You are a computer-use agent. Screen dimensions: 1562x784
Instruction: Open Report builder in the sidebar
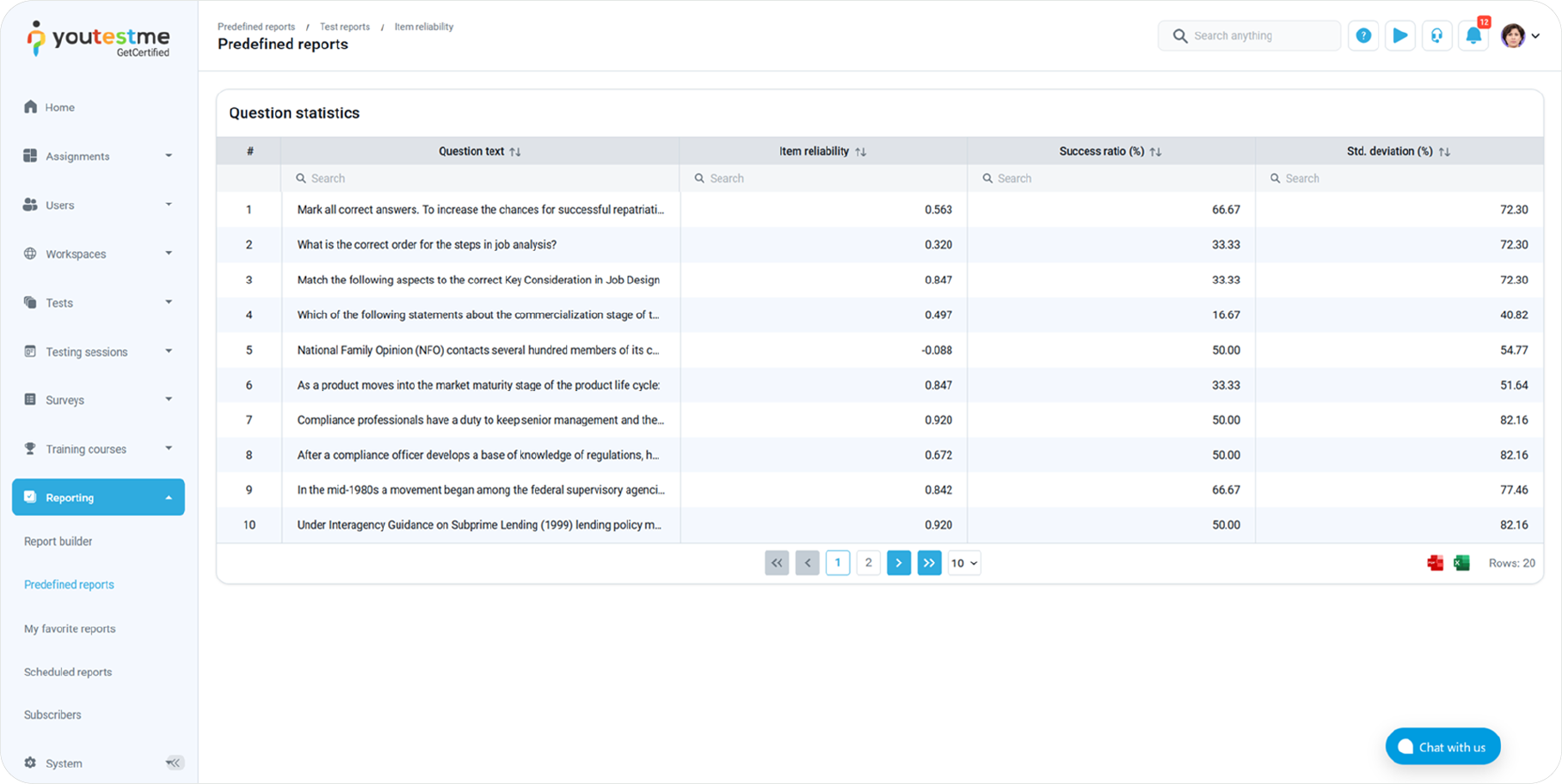coord(58,542)
